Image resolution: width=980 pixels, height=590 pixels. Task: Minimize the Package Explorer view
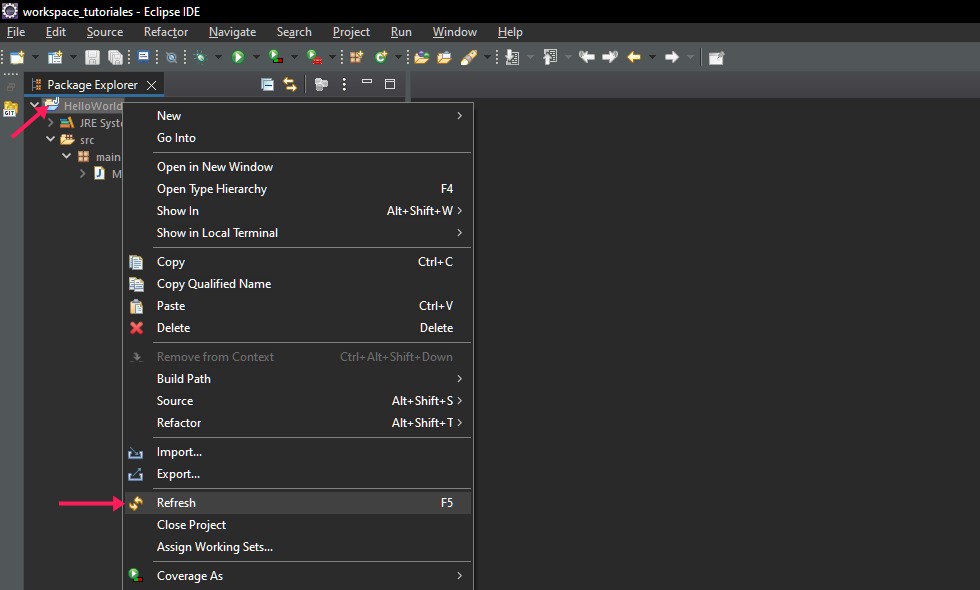pyautogui.click(x=367, y=84)
